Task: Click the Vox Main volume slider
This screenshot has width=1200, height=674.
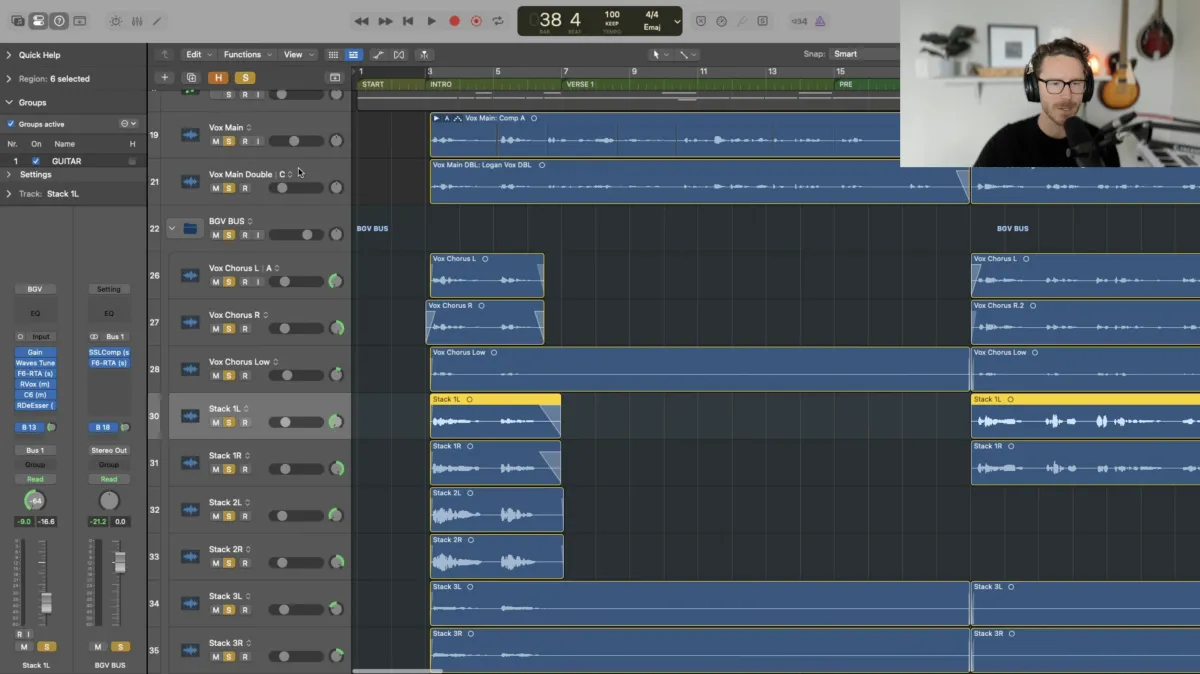Action: click(292, 141)
